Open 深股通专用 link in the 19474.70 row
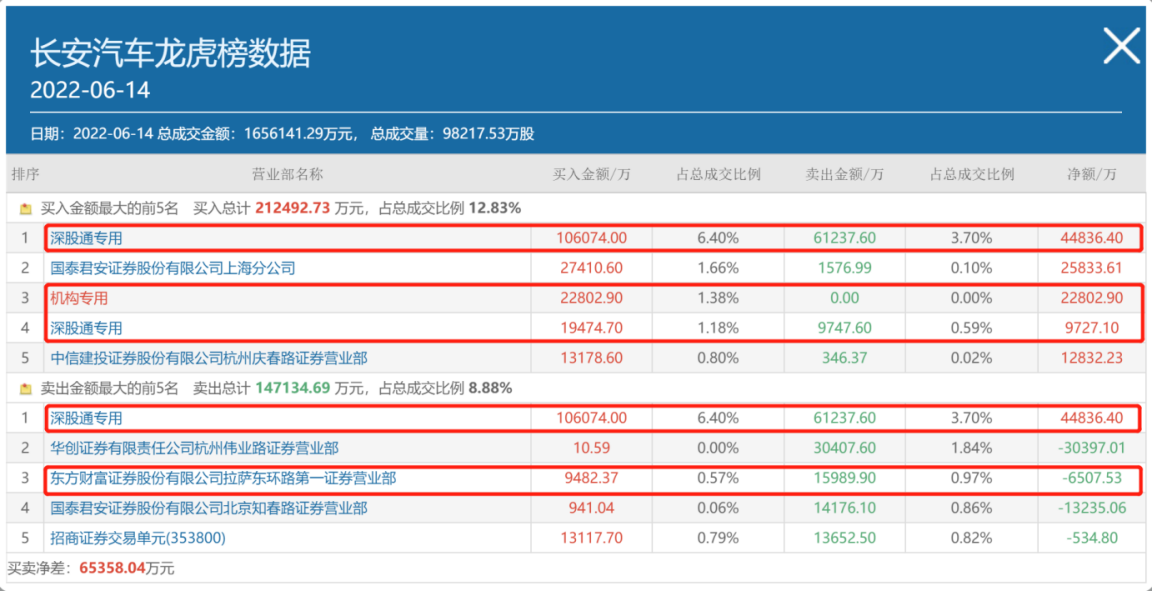The width and height of the screenshot is (1152, 592). tap(86, 328)
